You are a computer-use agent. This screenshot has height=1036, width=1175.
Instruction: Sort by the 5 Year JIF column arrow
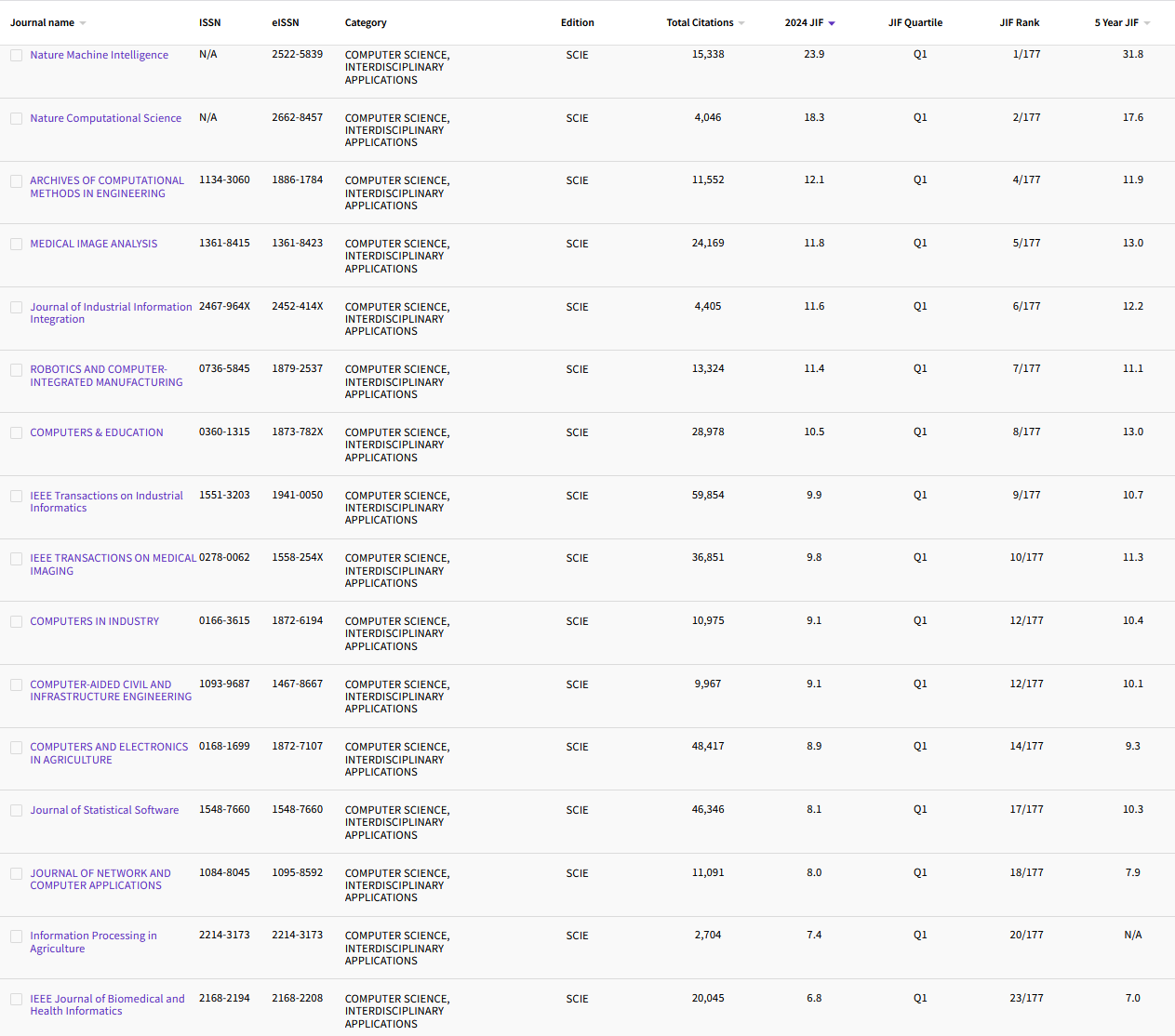(1146, 22)
